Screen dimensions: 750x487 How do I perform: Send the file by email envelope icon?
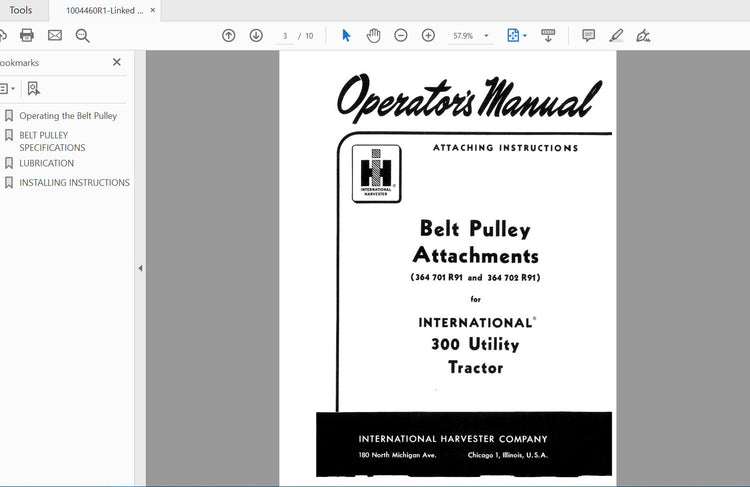click(55, 35)
